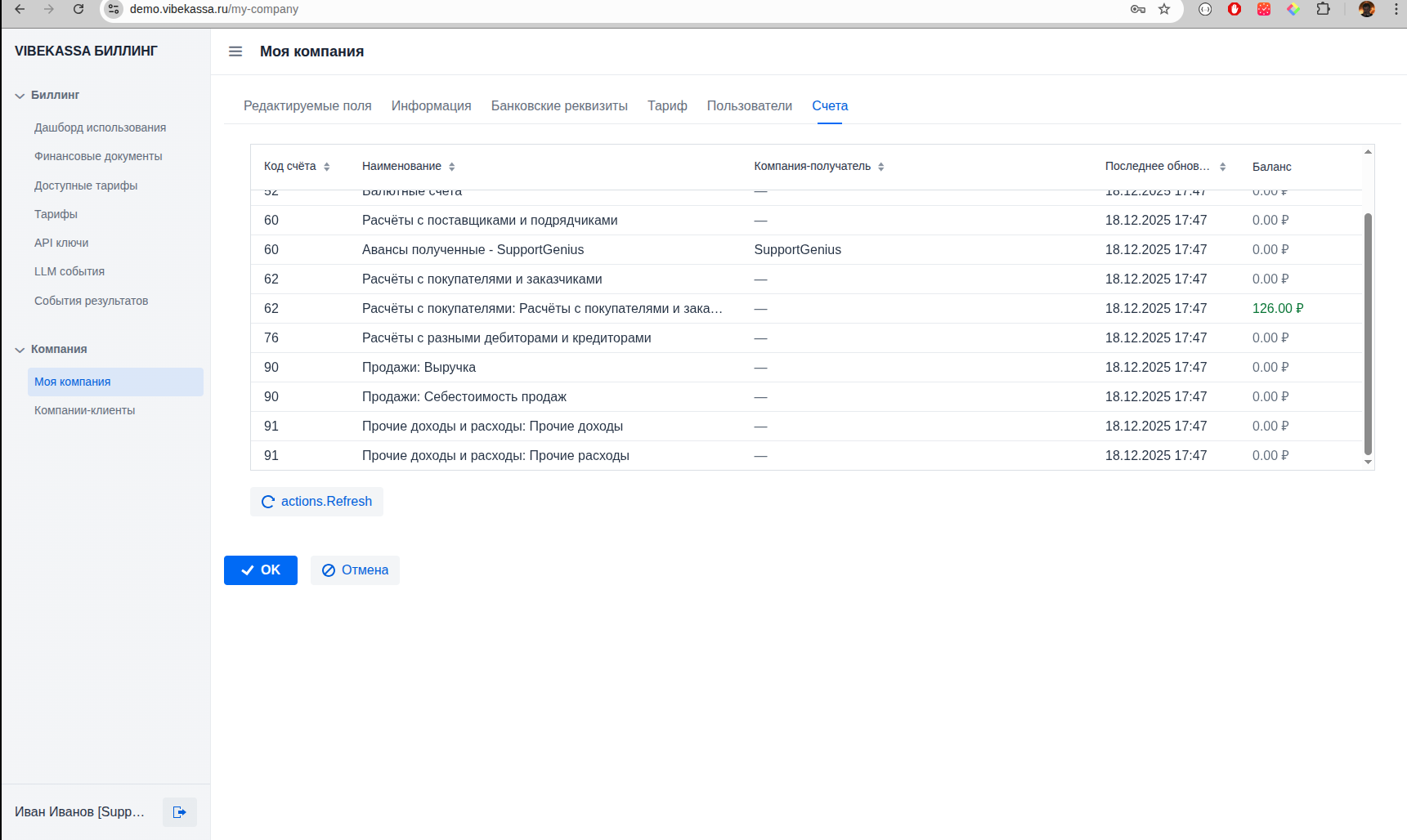Bookmark the page with the star icon
Viewport: 1407px width, 840px height.
[1164, 9]
